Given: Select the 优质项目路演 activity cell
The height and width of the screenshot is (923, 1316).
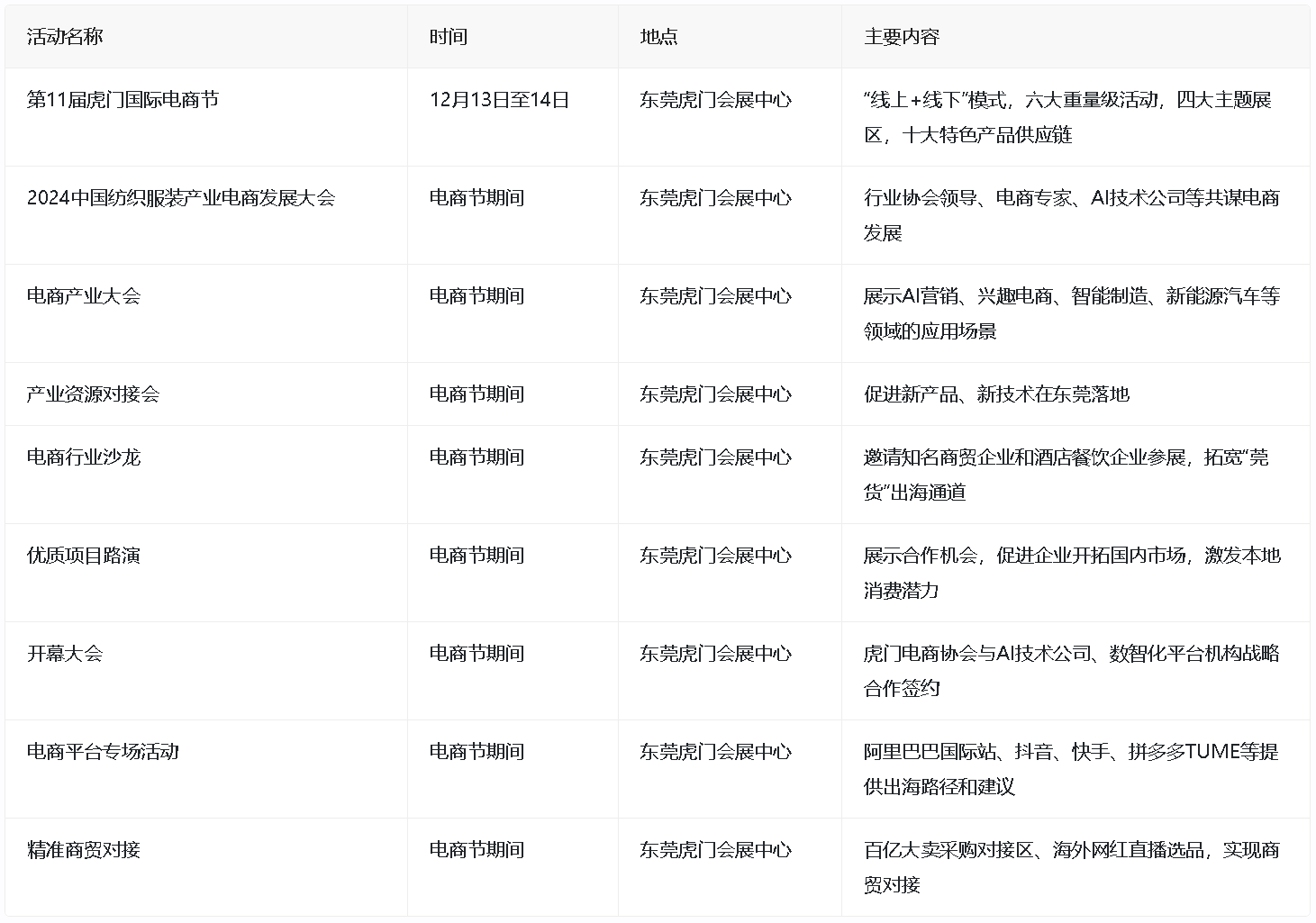Looking at the screenshot, I should [x=84, y=556].
